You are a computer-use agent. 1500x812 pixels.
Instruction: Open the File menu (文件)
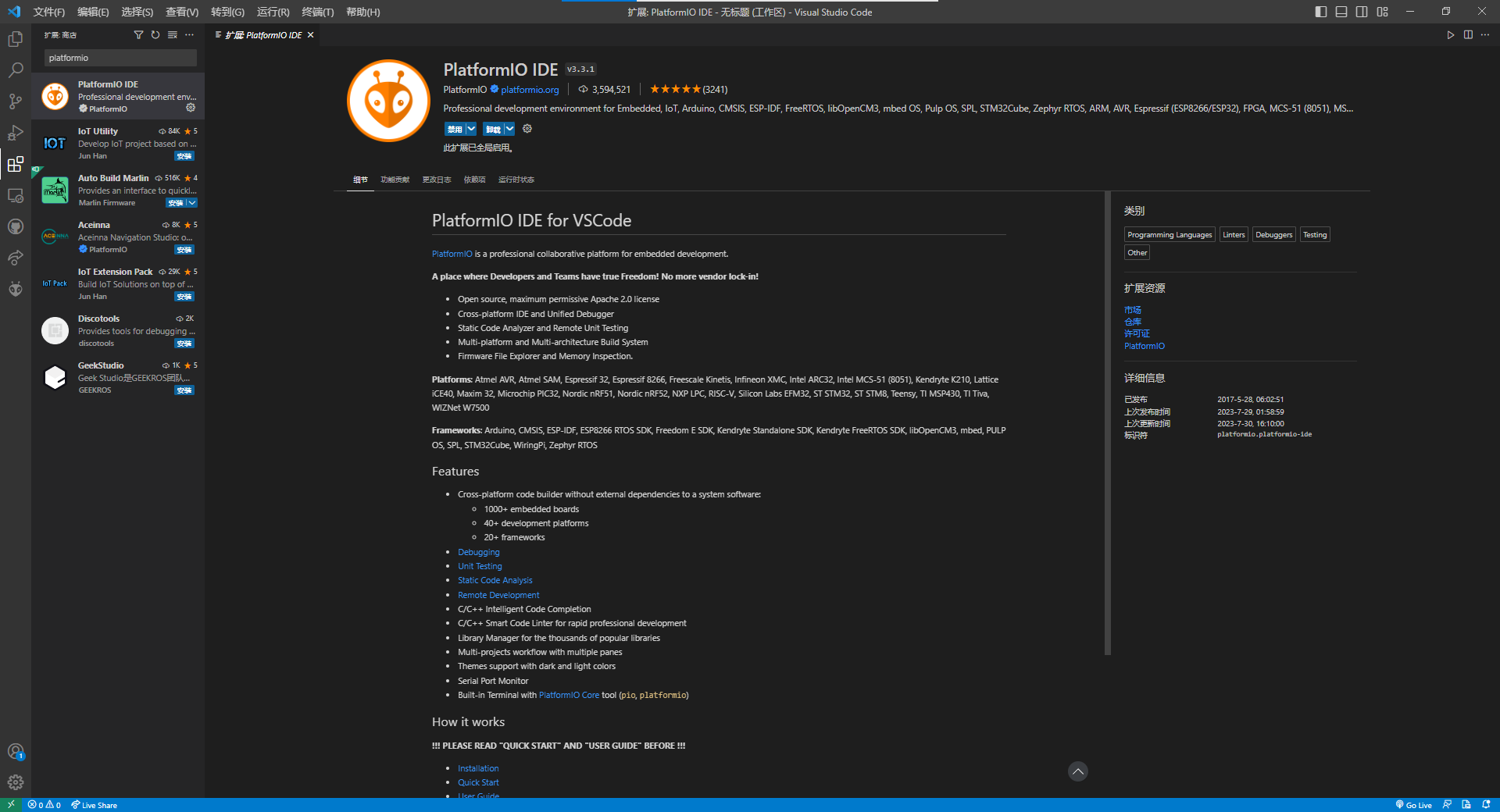(x=49, y=12)
